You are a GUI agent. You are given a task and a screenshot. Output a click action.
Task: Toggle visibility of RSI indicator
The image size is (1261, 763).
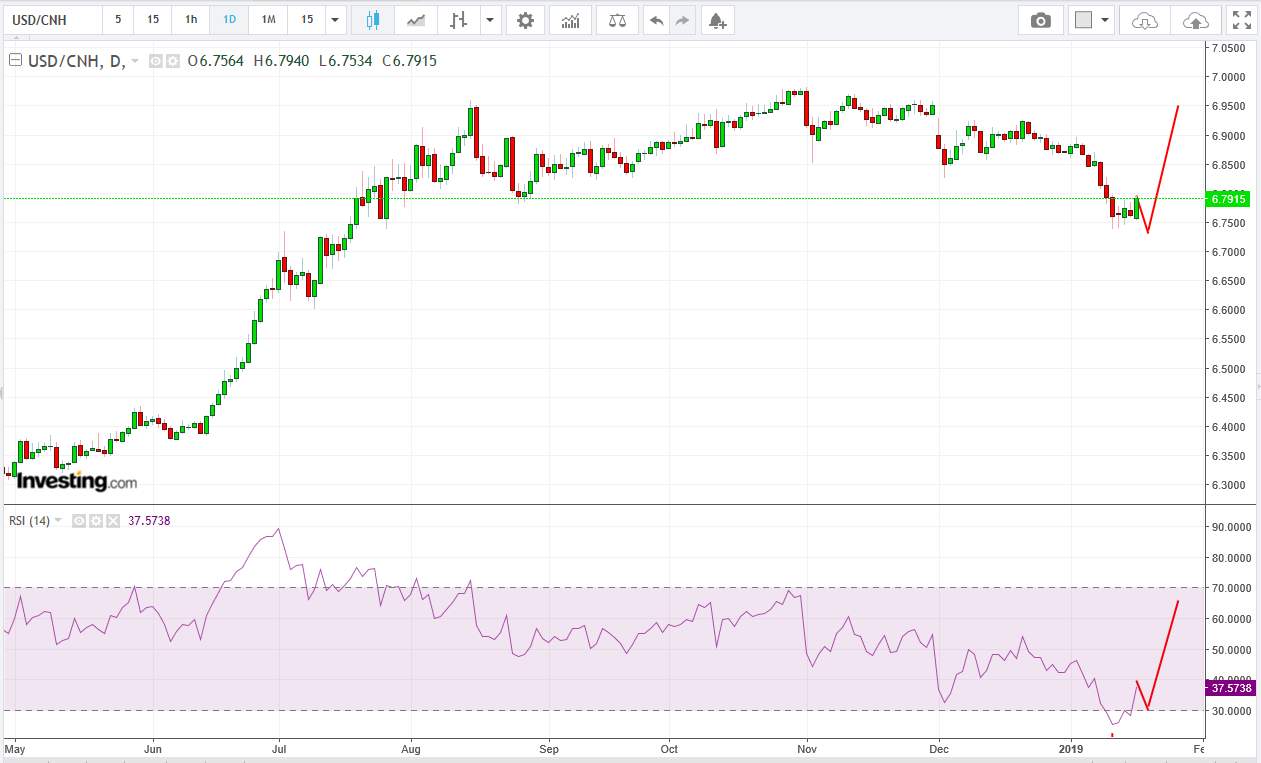79,521
